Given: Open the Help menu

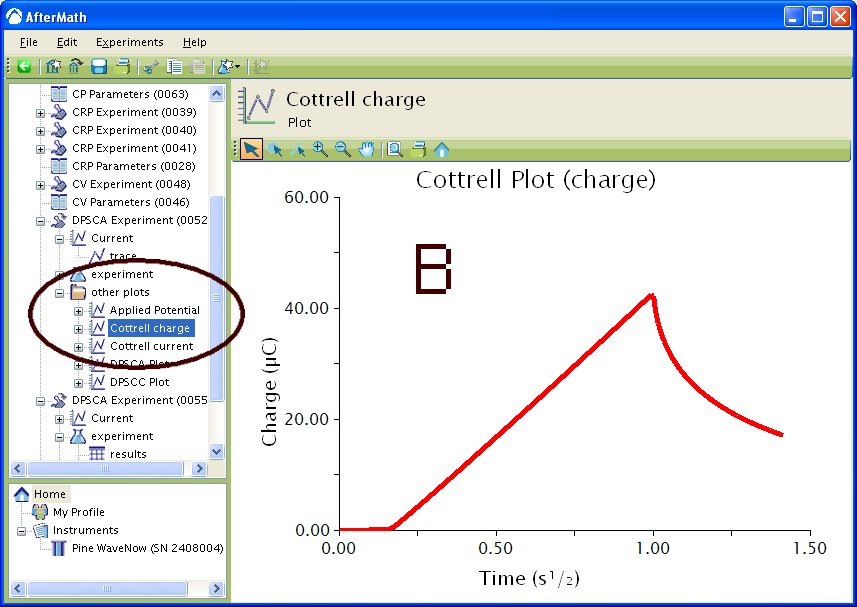Looking at the screenshot, I should coord(195,42).
